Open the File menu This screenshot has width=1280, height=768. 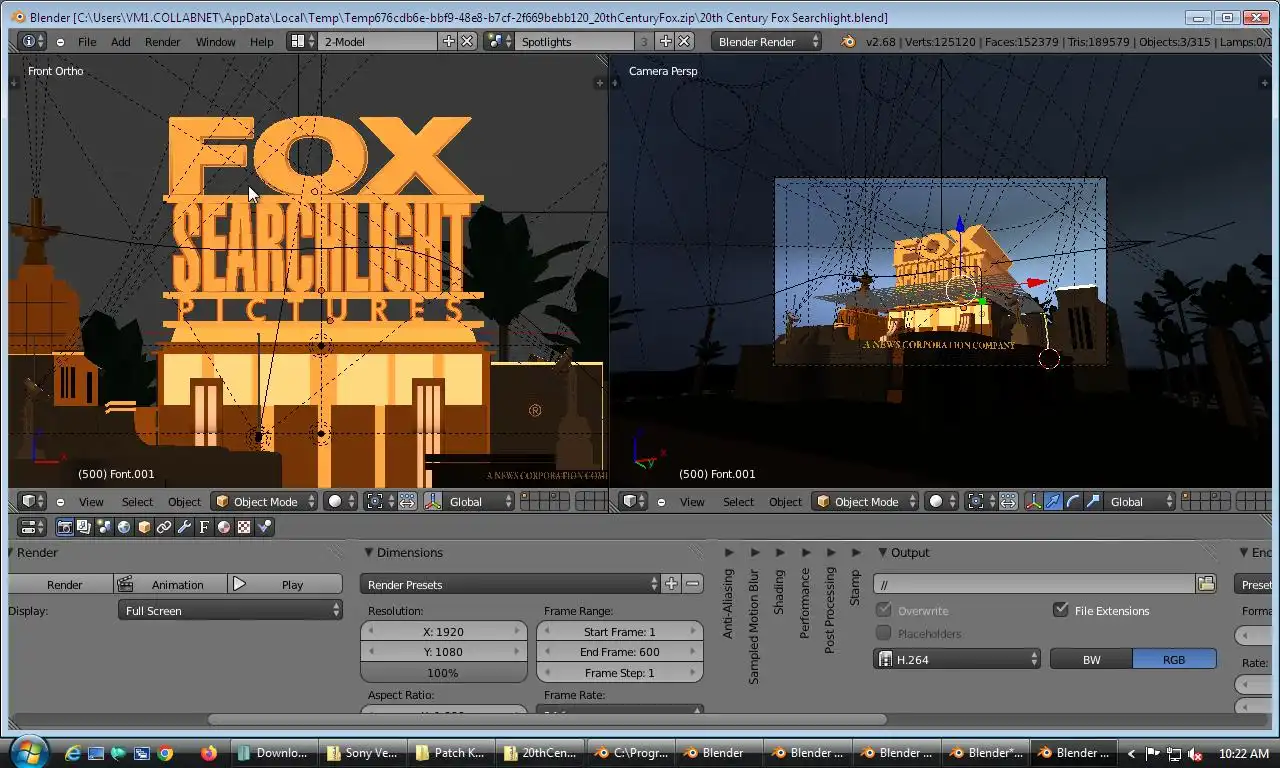click(87, 41)
